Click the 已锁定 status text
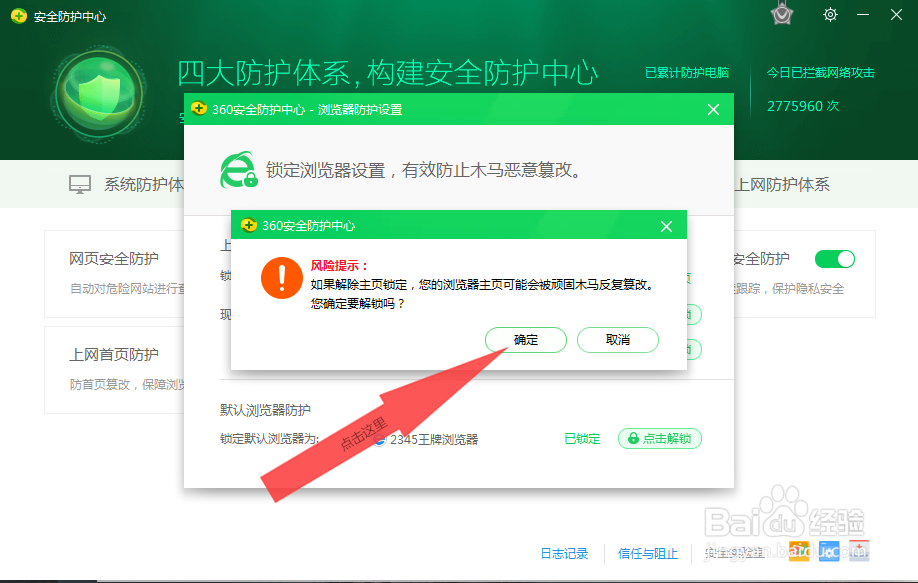 point(583,439)
